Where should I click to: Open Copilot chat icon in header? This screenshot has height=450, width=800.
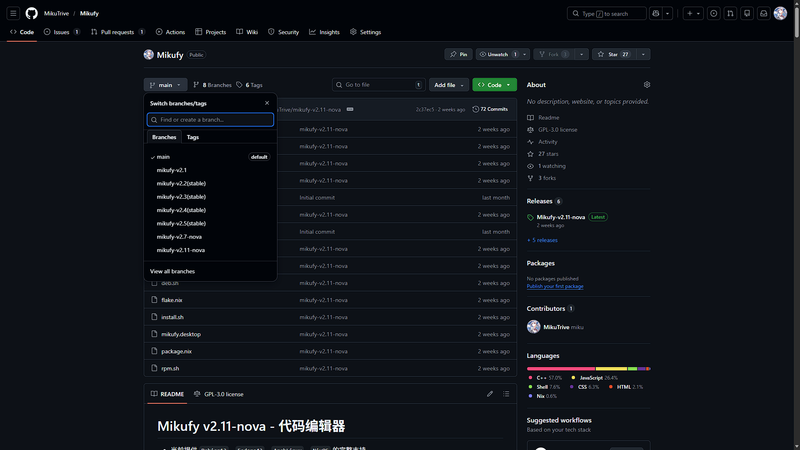(657, 13)
